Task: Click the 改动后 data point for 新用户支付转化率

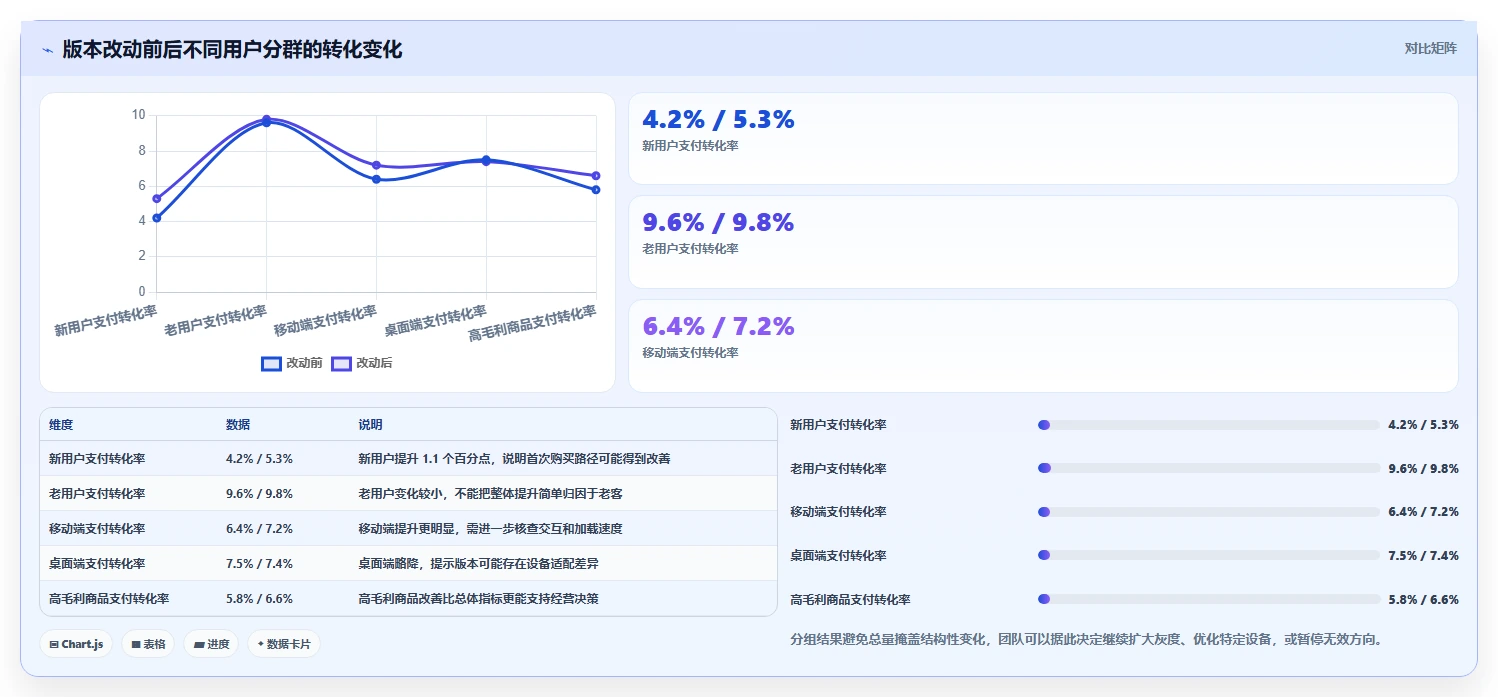Action: coord(157,199)
